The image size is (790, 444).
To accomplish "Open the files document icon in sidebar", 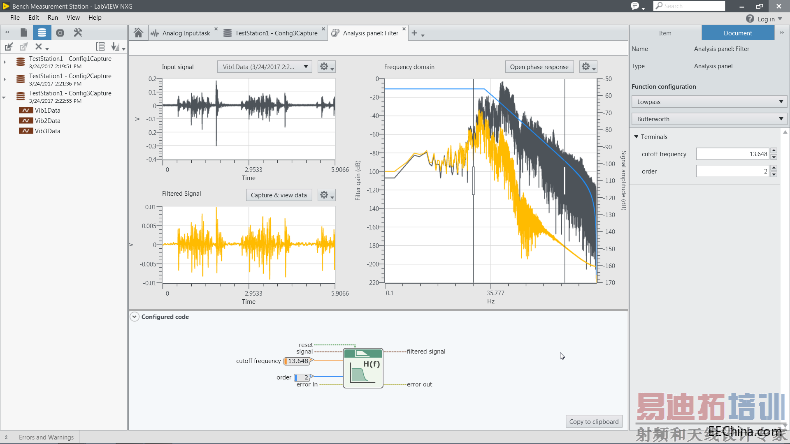I will (24, 33).
